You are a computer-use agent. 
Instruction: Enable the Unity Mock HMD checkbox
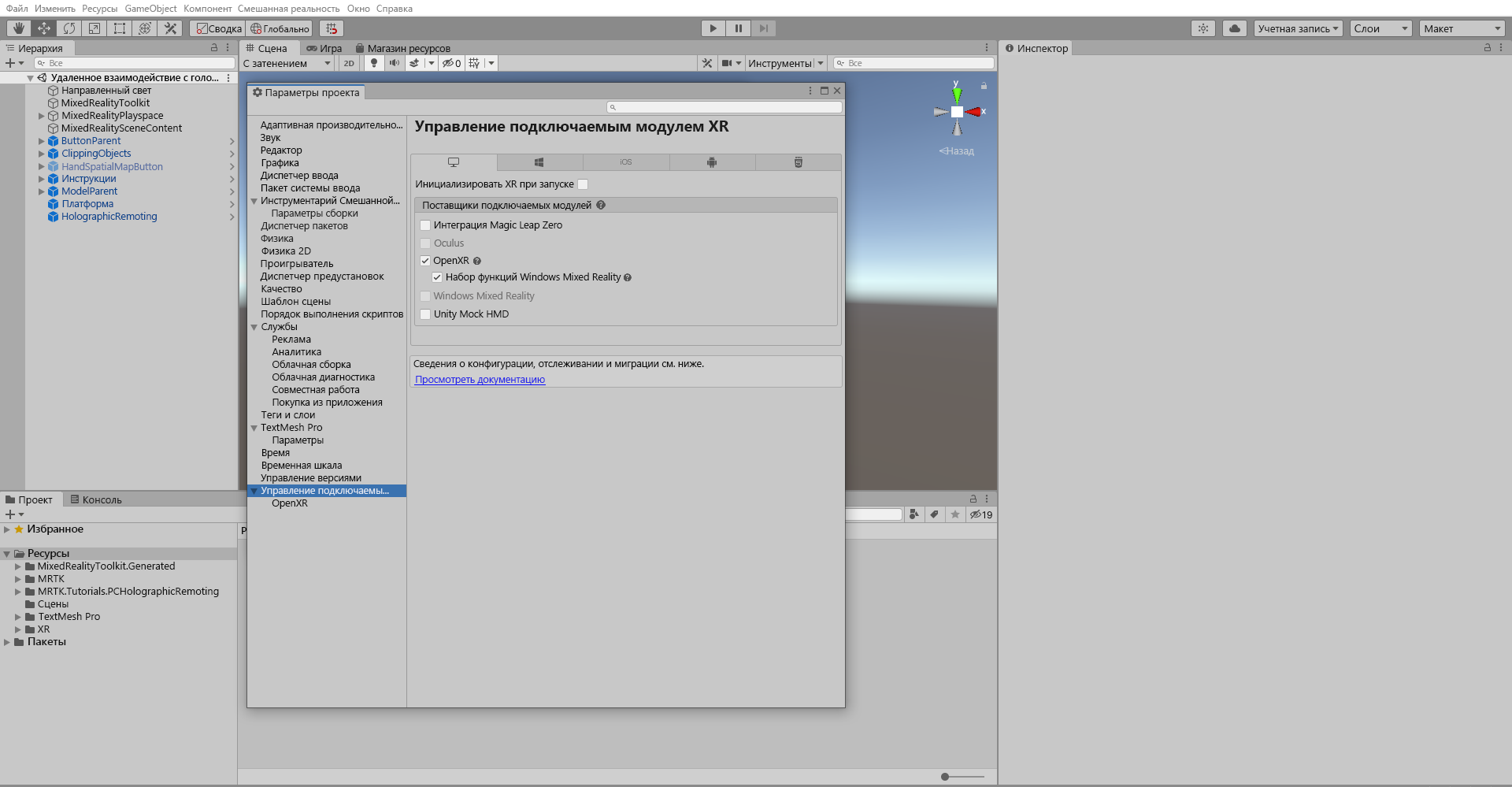click(425, 314)
